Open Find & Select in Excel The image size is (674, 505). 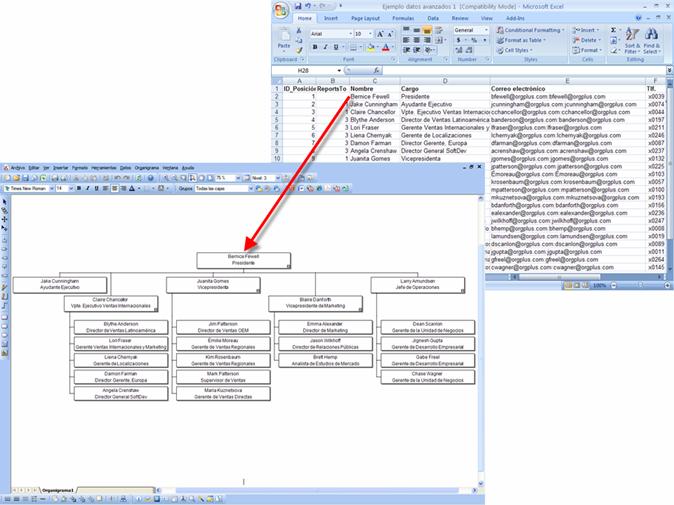click(651, 41)
